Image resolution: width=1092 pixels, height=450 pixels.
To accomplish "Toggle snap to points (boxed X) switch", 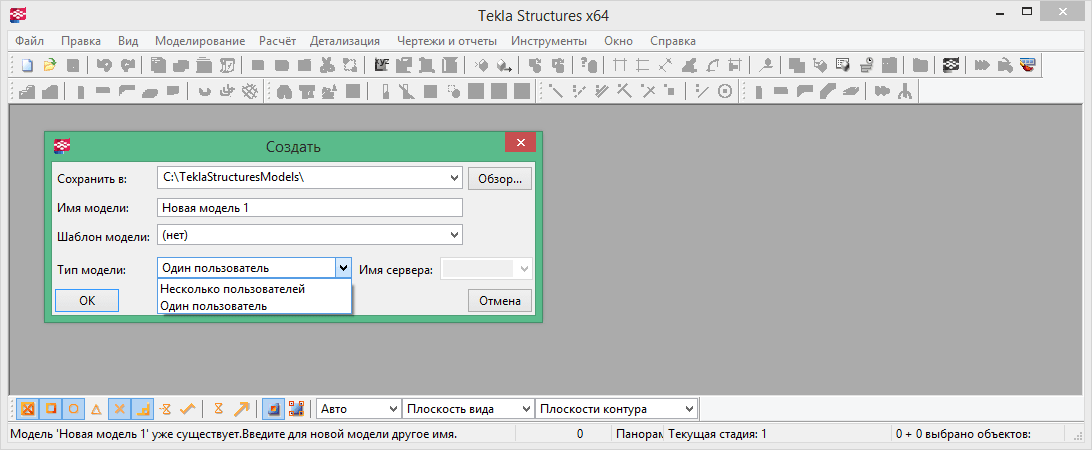I will tap(29, 408).
